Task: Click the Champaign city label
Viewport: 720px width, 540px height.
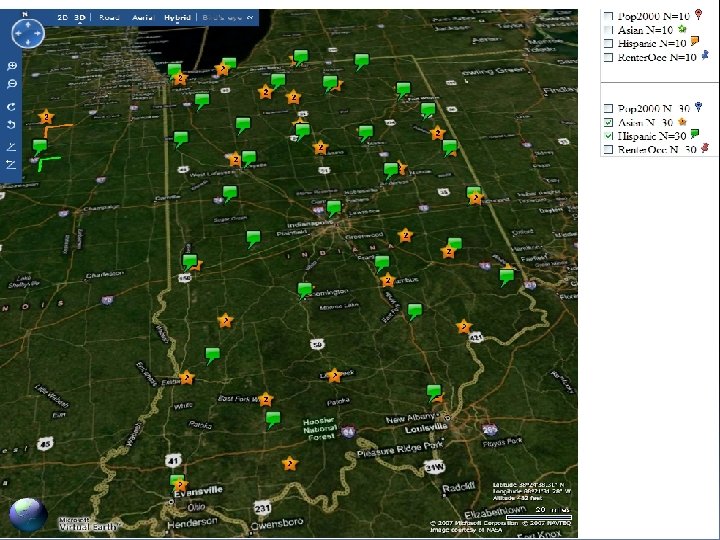Action: [101, 208]
